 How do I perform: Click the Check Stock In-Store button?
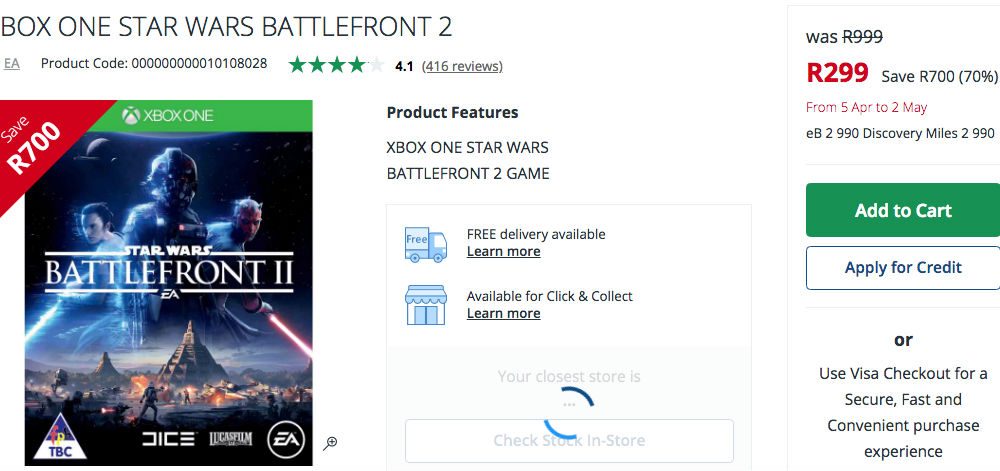click(x=569, y=440)
